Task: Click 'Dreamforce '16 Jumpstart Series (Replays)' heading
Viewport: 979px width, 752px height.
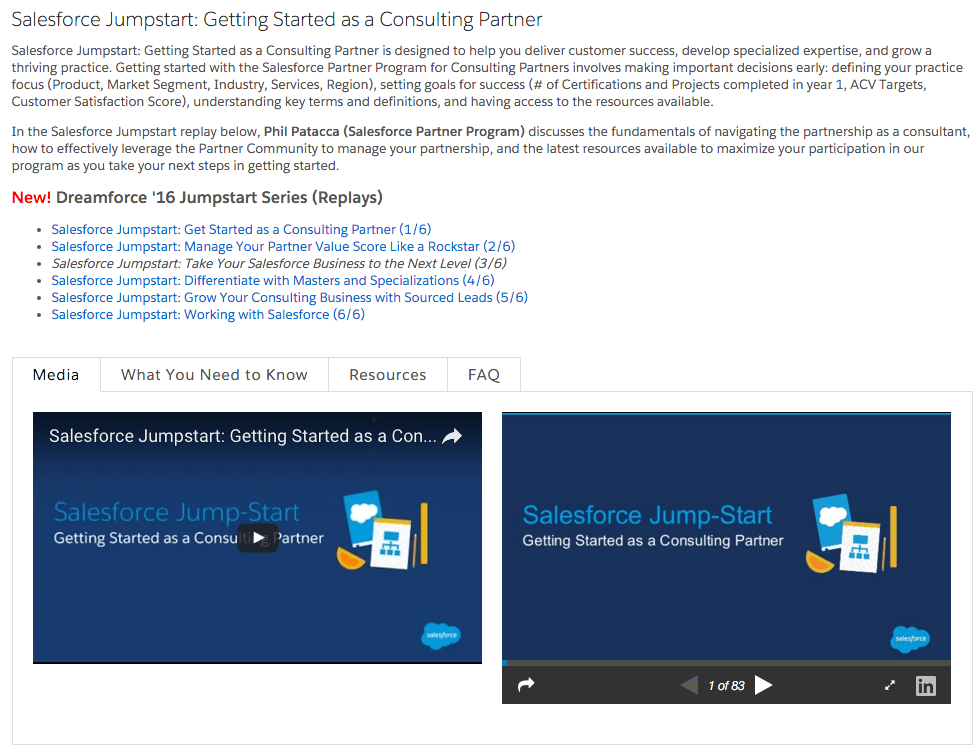Action: (x=219, y=197)
